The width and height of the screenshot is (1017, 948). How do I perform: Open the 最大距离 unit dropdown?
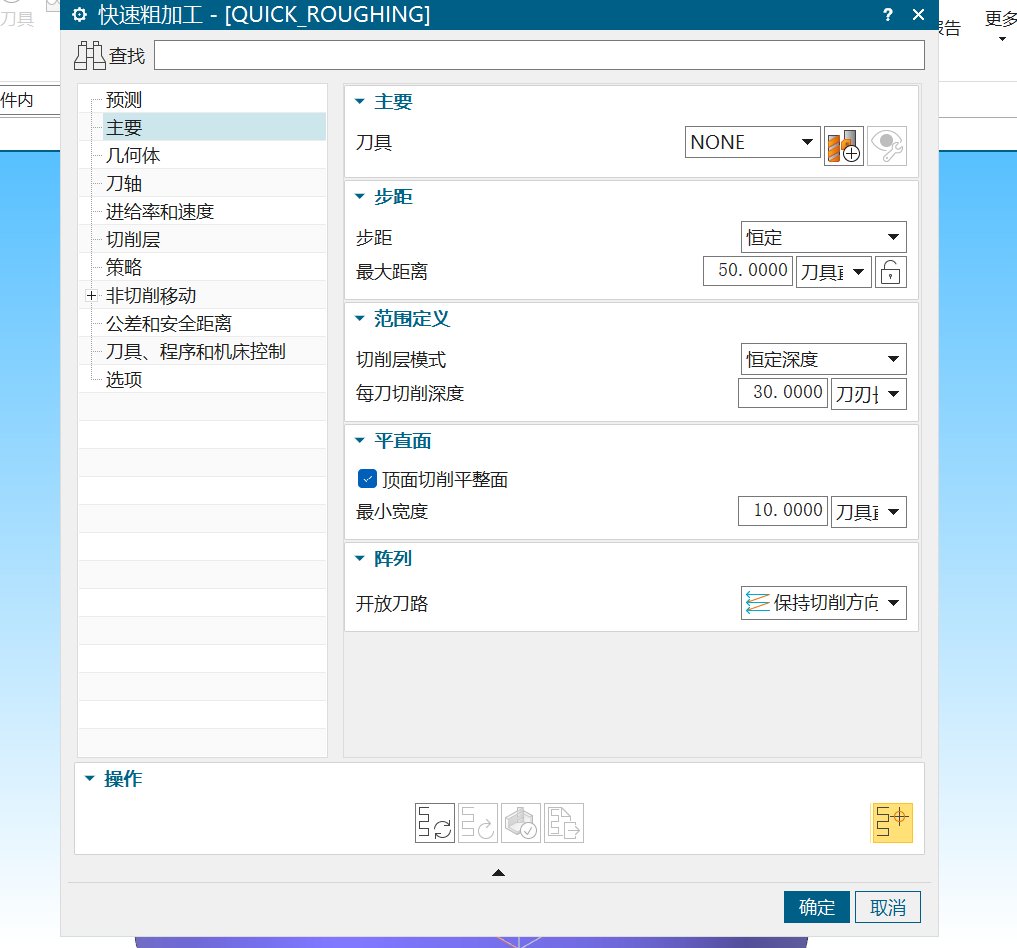[833, 272]
